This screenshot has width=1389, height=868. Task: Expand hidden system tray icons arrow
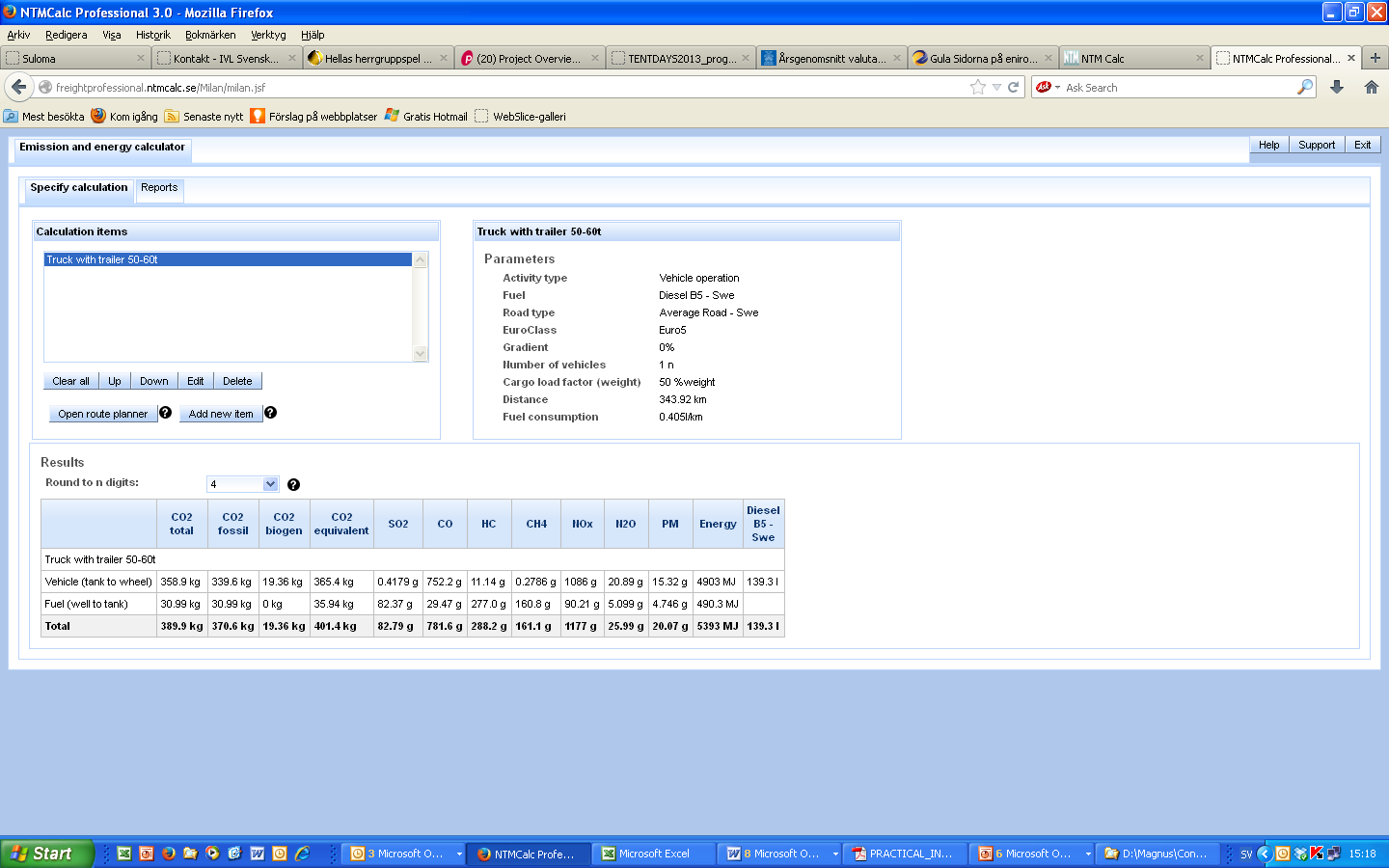click(1265, 854)
